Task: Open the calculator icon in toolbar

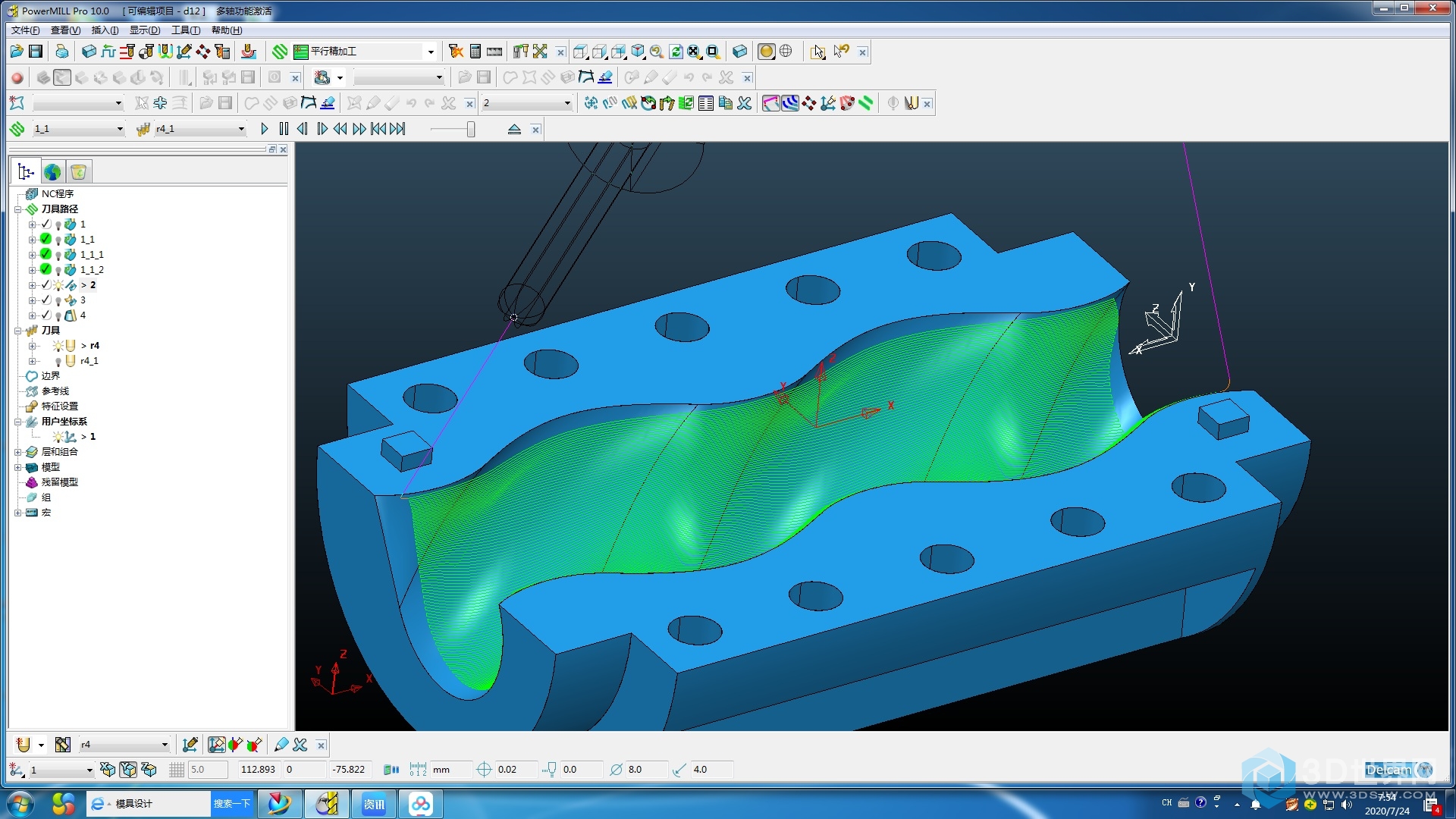Action: (475, 52)
